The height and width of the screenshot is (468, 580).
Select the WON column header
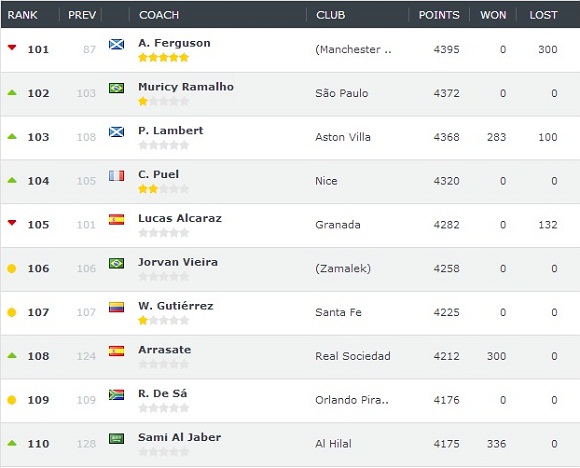[493, 15]
